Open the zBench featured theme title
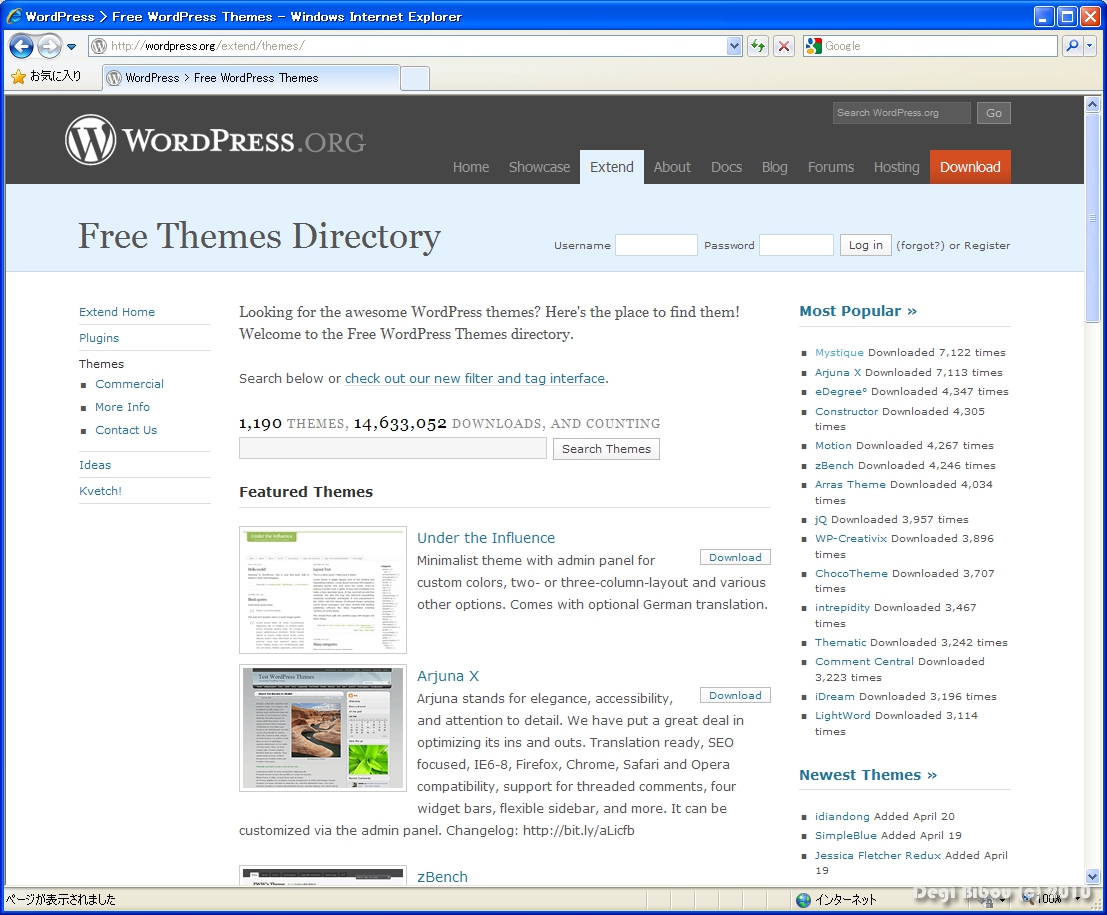The width and height of the screenshot is (1107, 915). pyautogui.click(x=442, y=877)
